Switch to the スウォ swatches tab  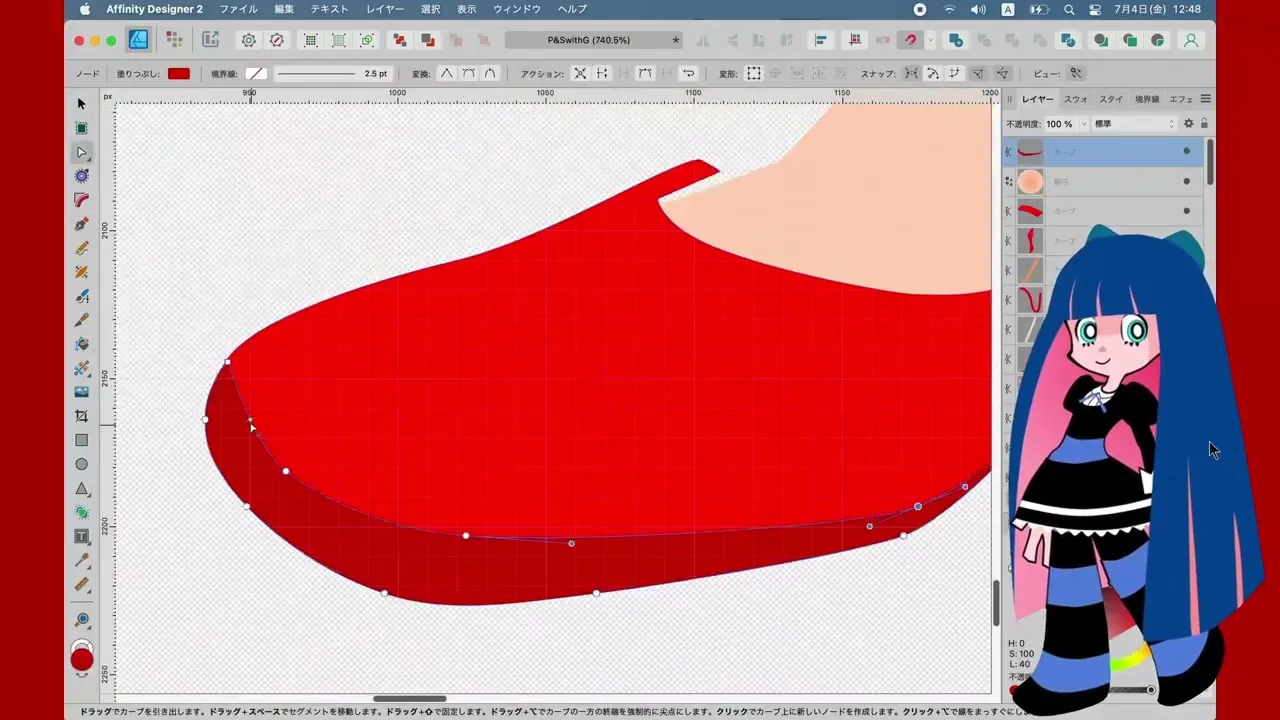[x=1076, y=99]
